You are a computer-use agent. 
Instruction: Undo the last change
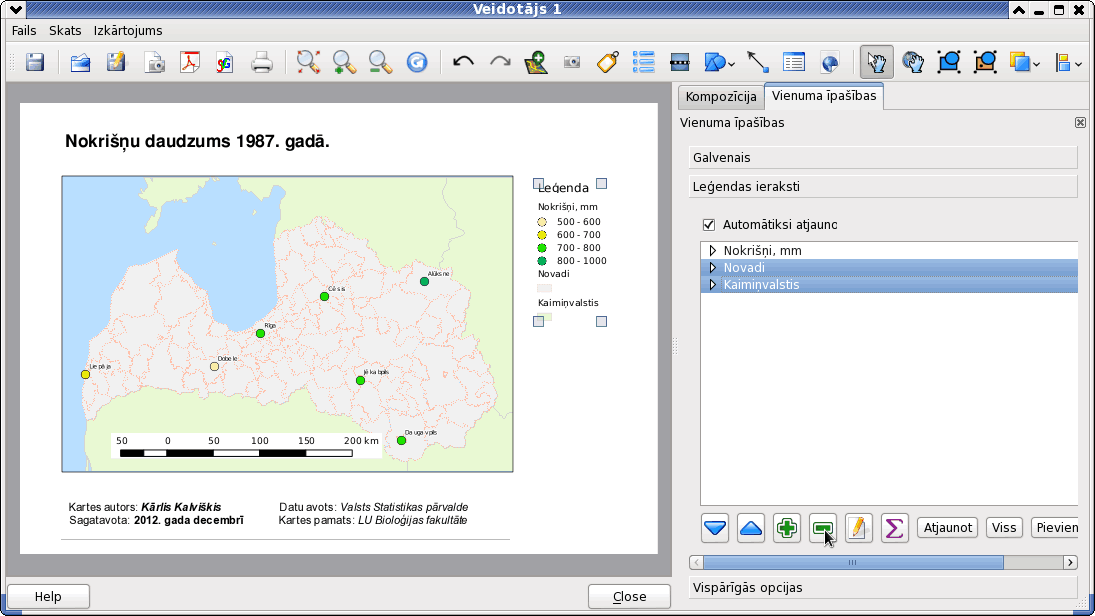(463, 63)
